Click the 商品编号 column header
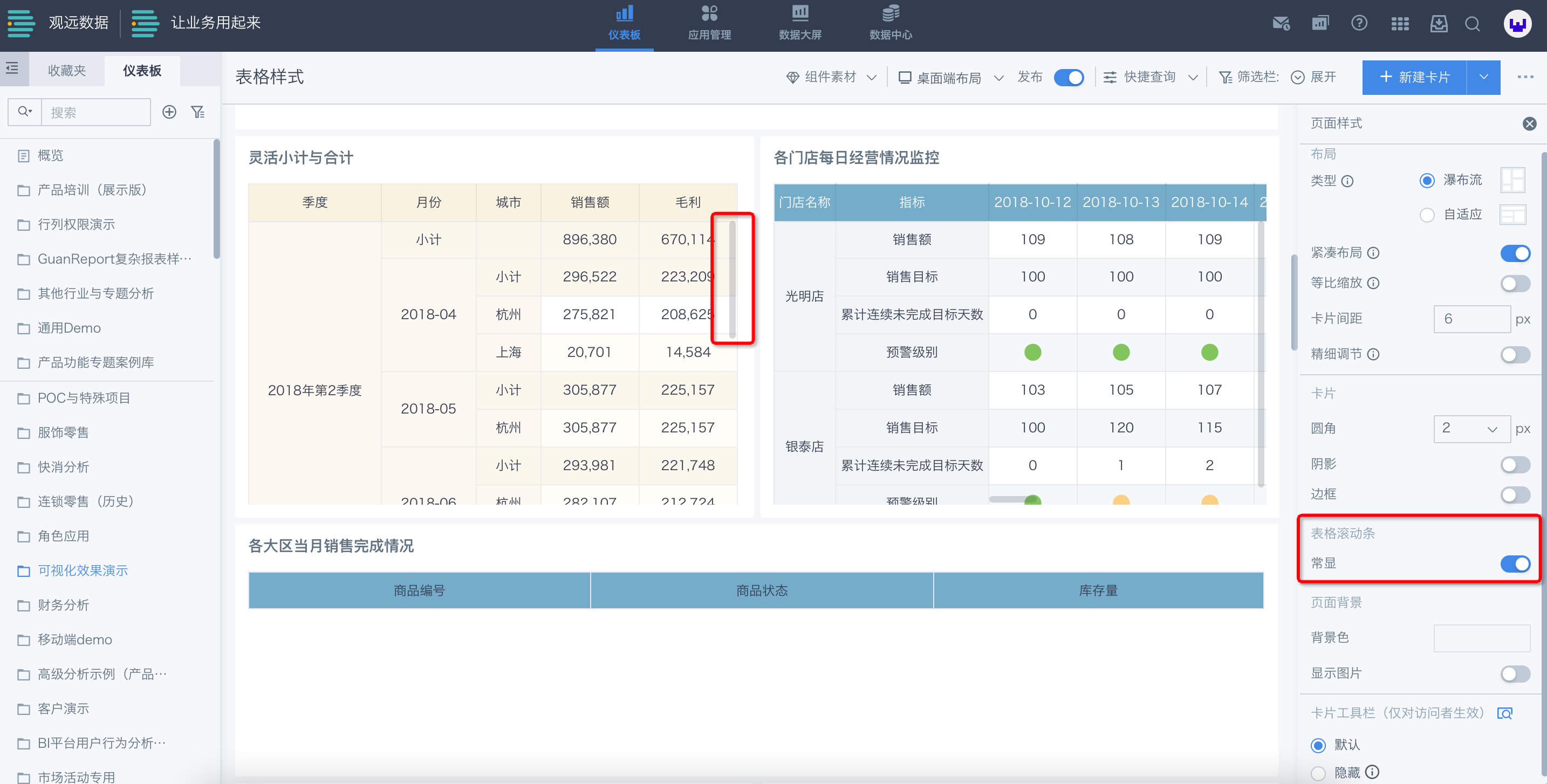Image resolution: width=1547 pixels, height=784 pixels. pyautogui.click(x=419, y=591)
